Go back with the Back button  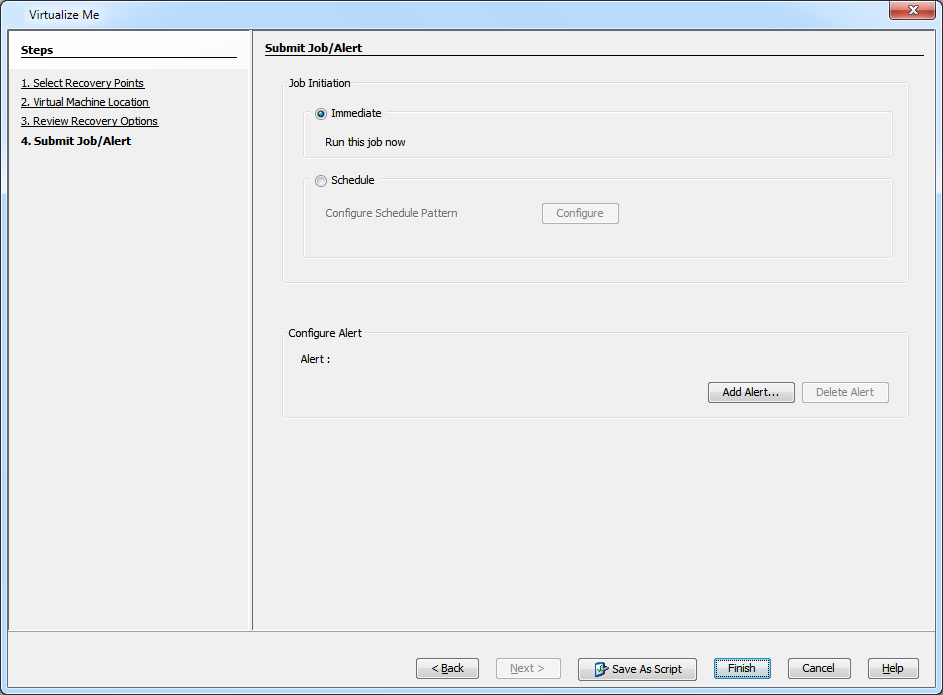[447, 669]
